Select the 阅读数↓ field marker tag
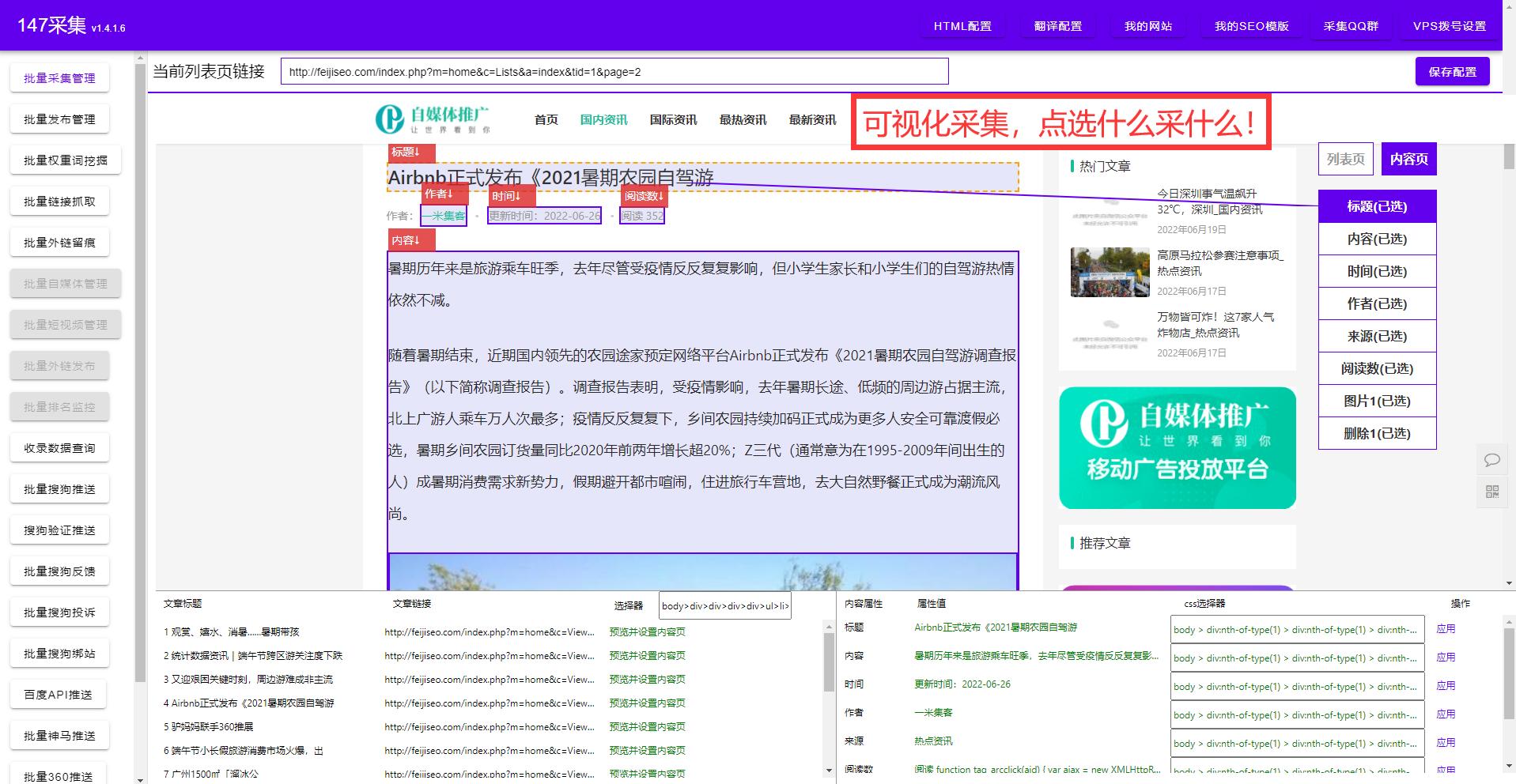The width and height of the screenshot is (1516, 784). pos(642,196)
